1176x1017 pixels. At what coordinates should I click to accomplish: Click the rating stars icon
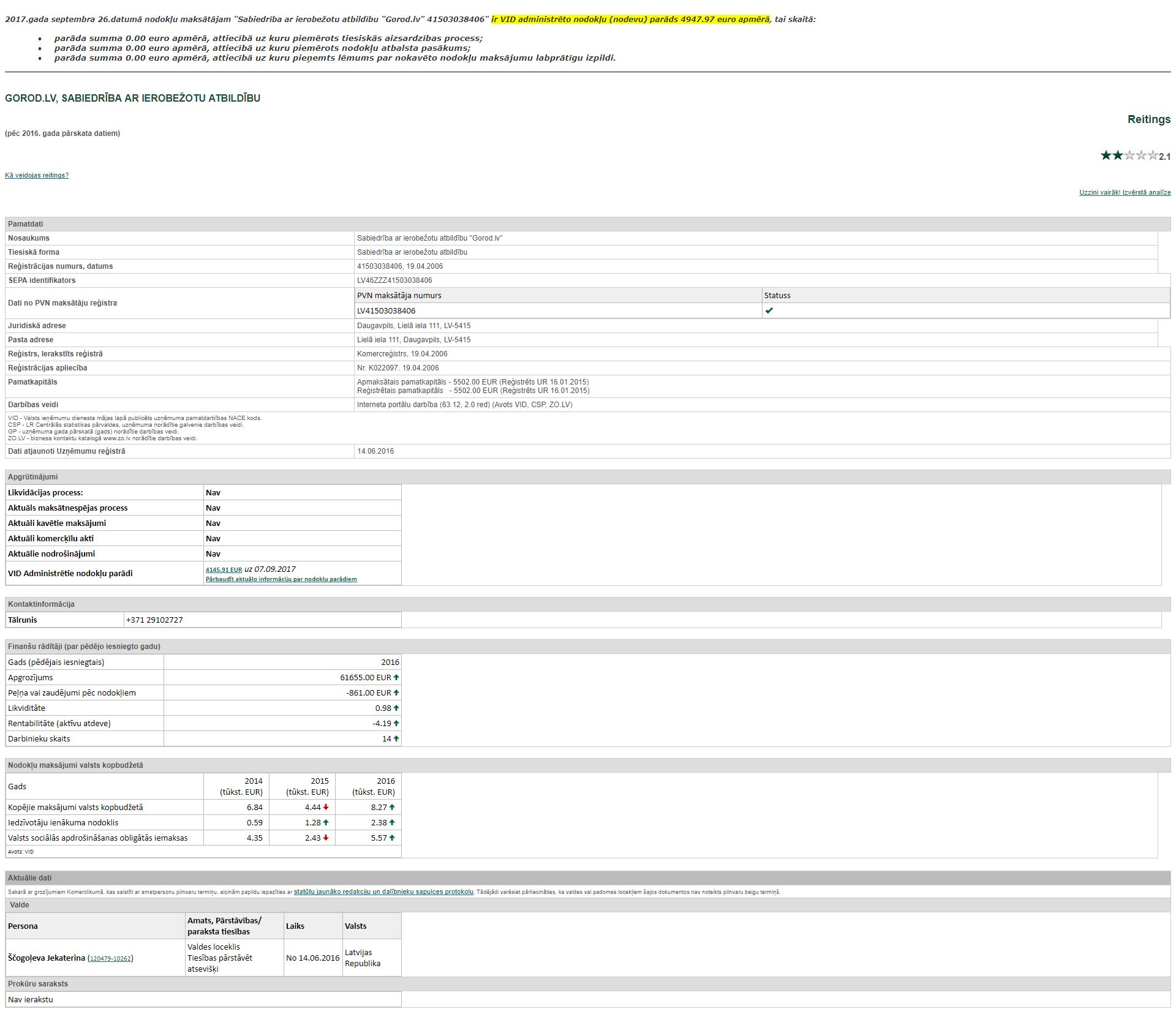pyautogui.click(x=1129, y=156)
